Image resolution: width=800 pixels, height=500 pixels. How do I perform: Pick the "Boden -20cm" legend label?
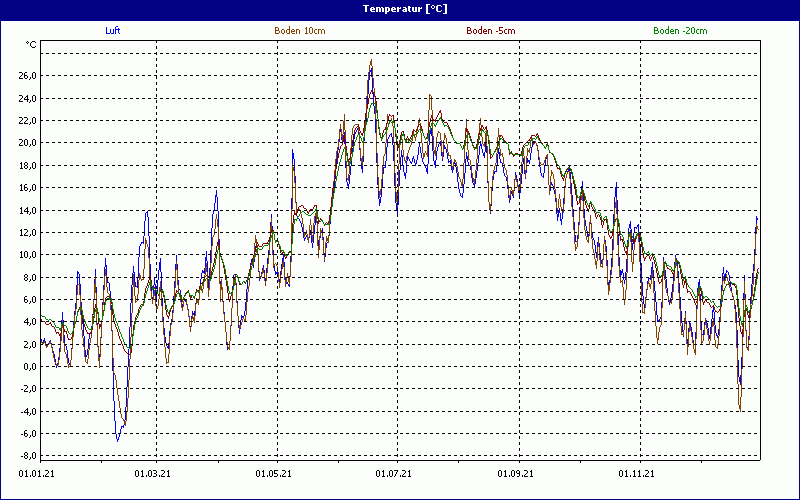(680, 31)
